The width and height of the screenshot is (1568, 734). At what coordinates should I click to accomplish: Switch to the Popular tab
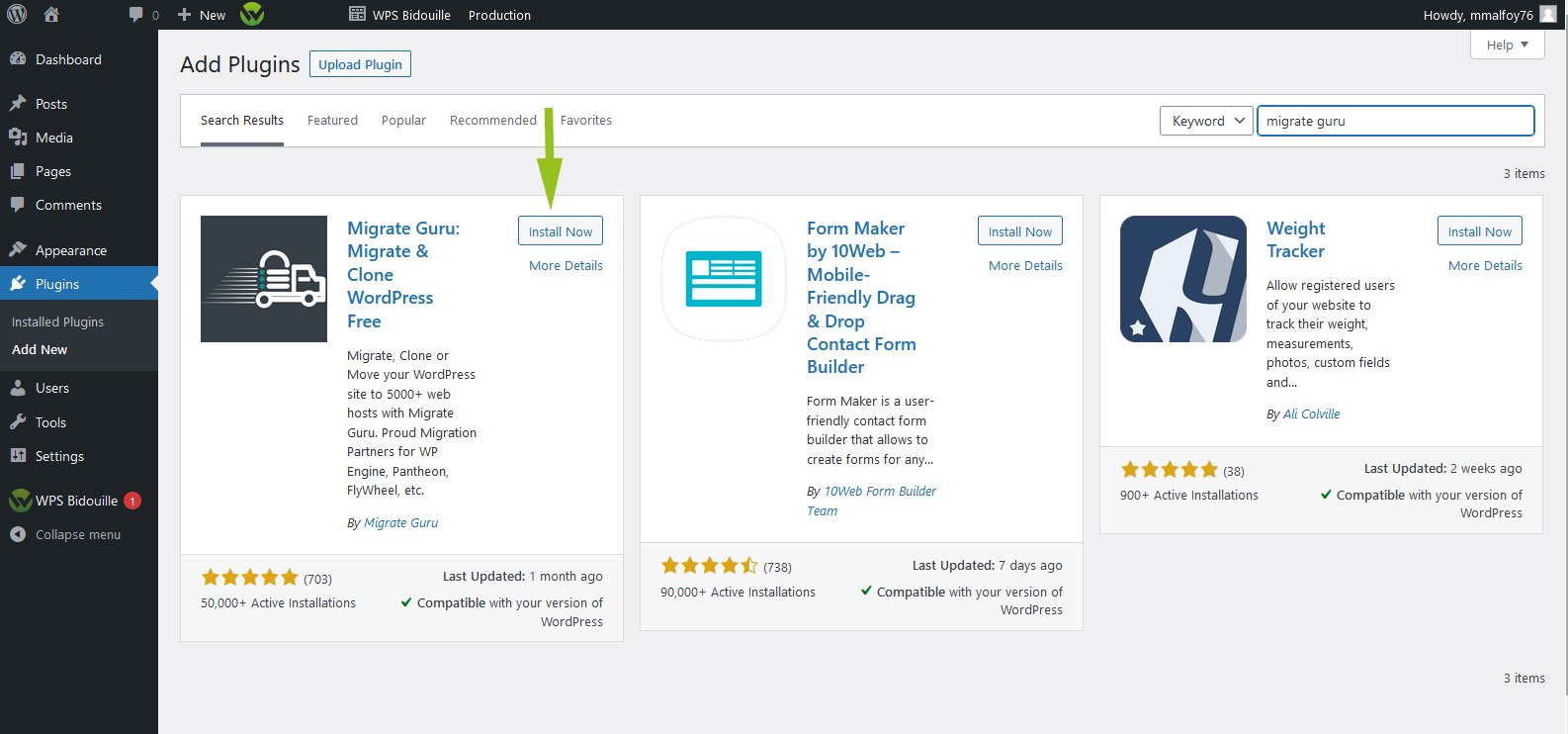(x=403, y=120)
